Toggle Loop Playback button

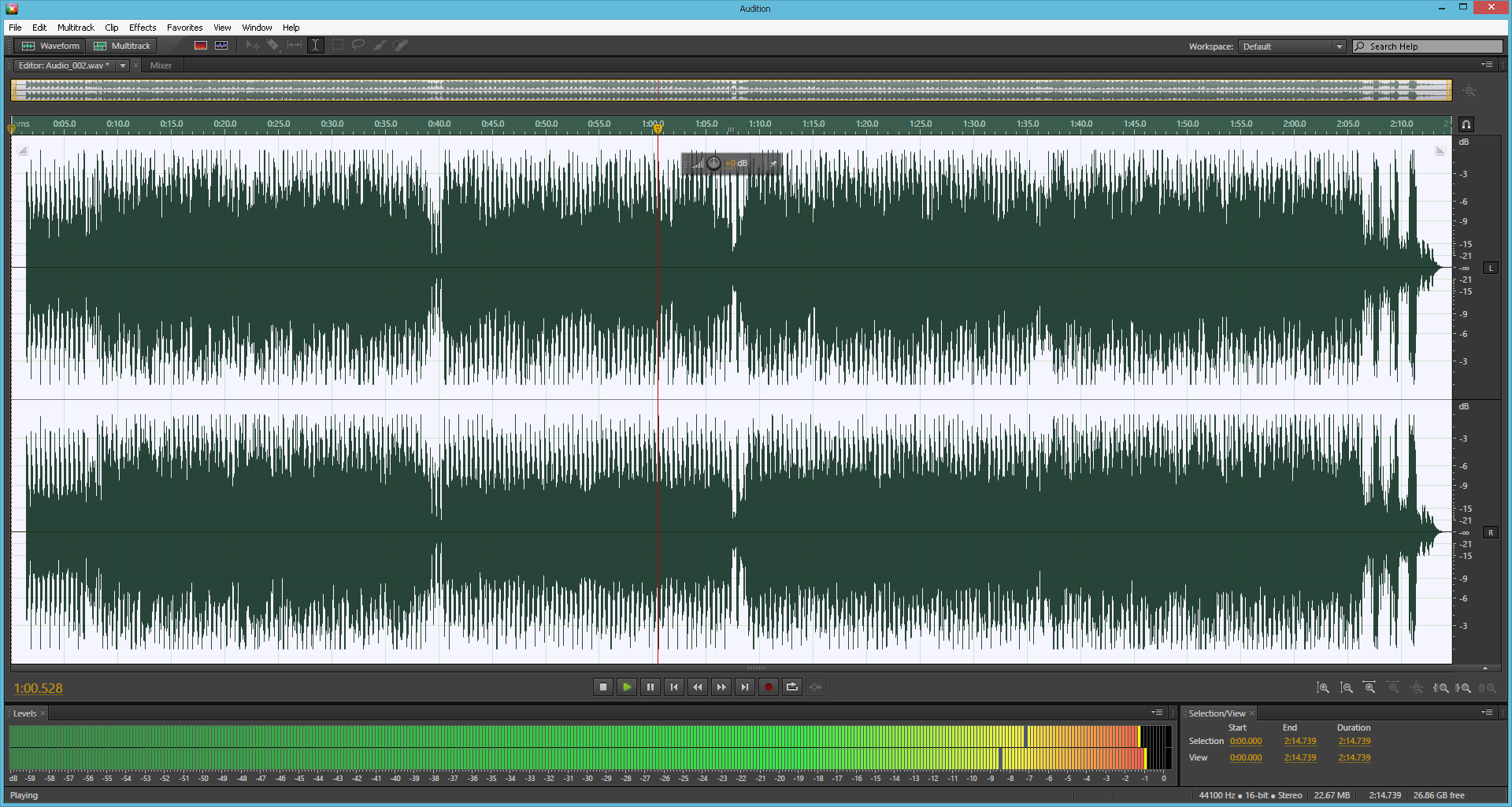point(792,687)
